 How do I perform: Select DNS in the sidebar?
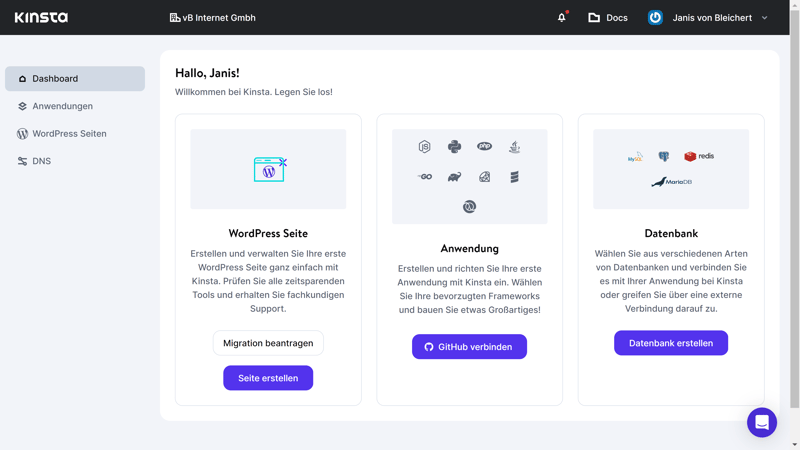point(41,161)
